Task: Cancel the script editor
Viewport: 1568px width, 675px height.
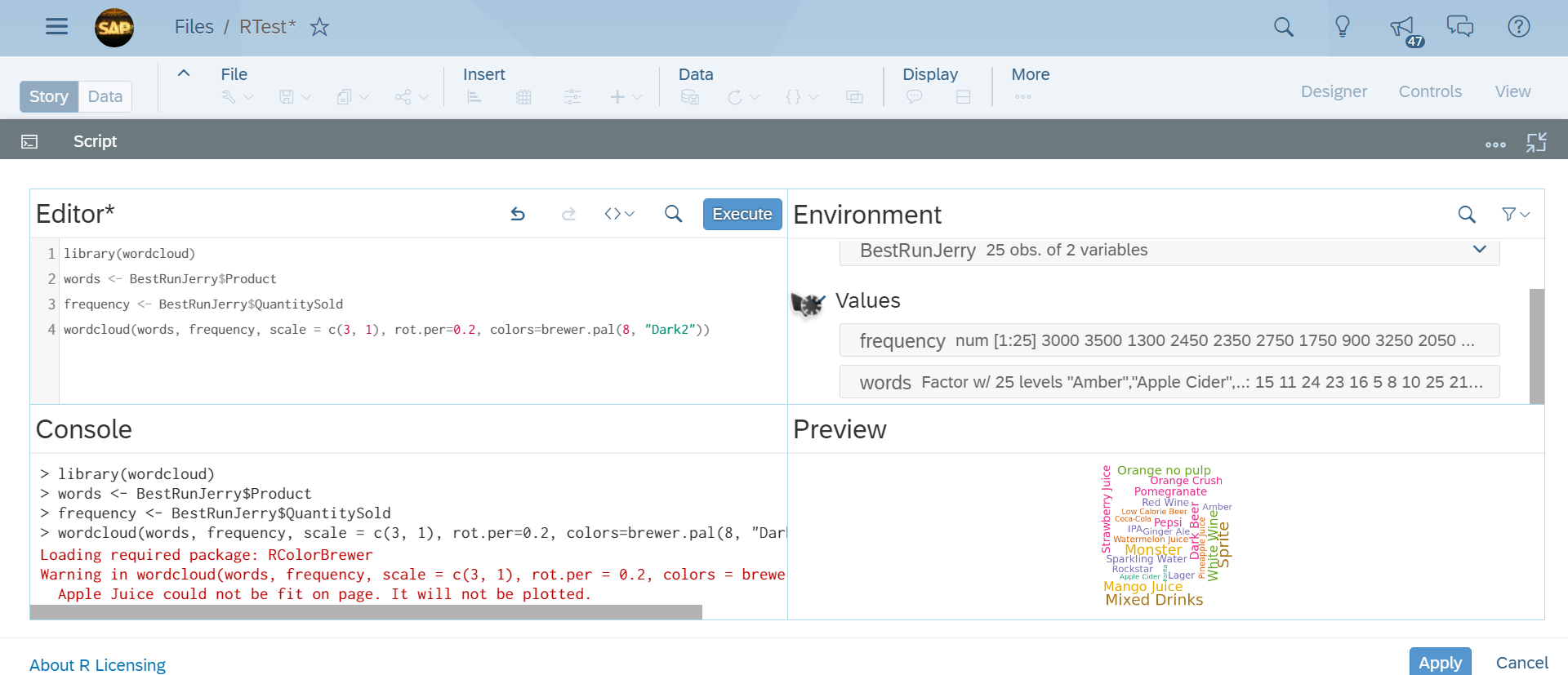Action: [1521, 663]
